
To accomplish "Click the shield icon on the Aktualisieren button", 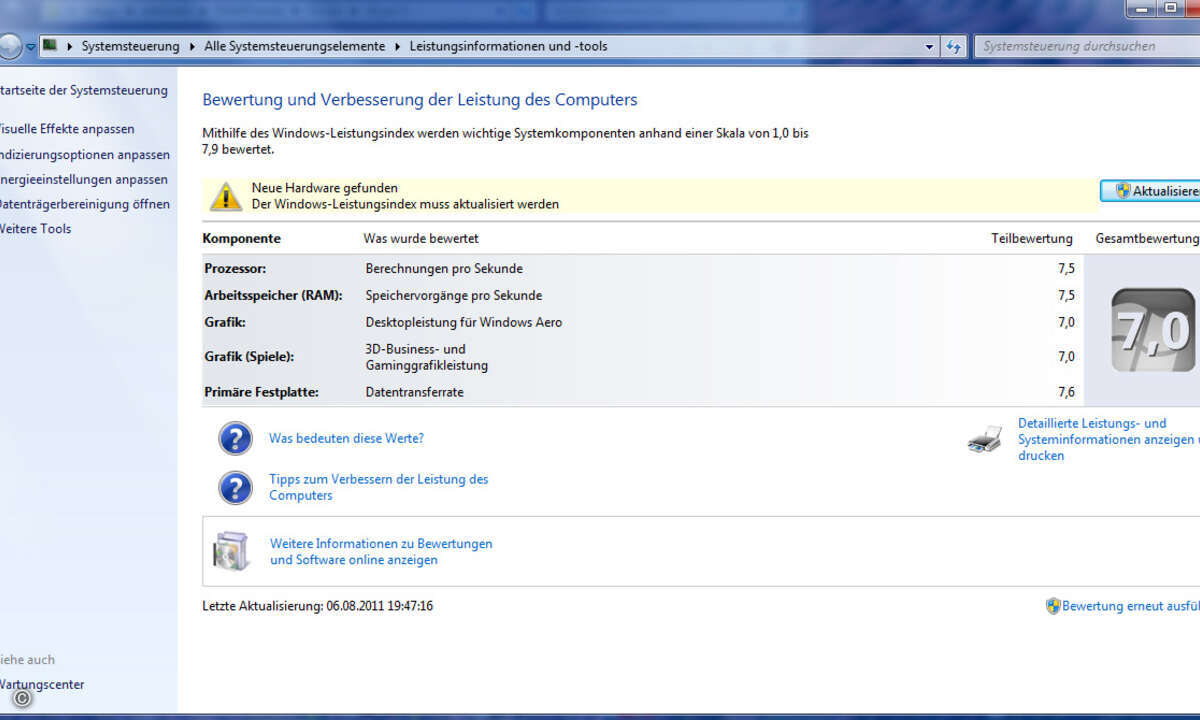I will click(1123, 191).
